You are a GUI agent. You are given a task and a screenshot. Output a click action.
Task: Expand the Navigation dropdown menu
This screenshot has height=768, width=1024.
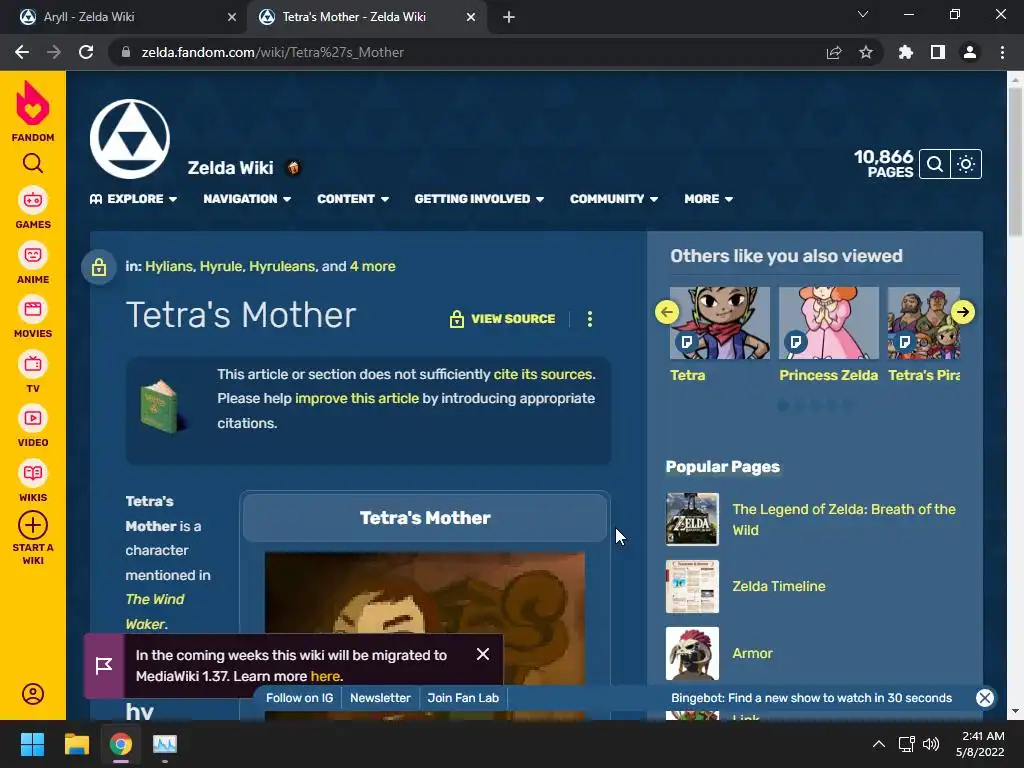247,199
